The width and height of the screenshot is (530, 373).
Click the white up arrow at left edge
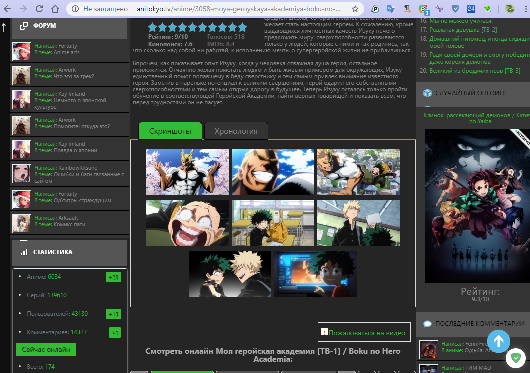click(4, 27)
